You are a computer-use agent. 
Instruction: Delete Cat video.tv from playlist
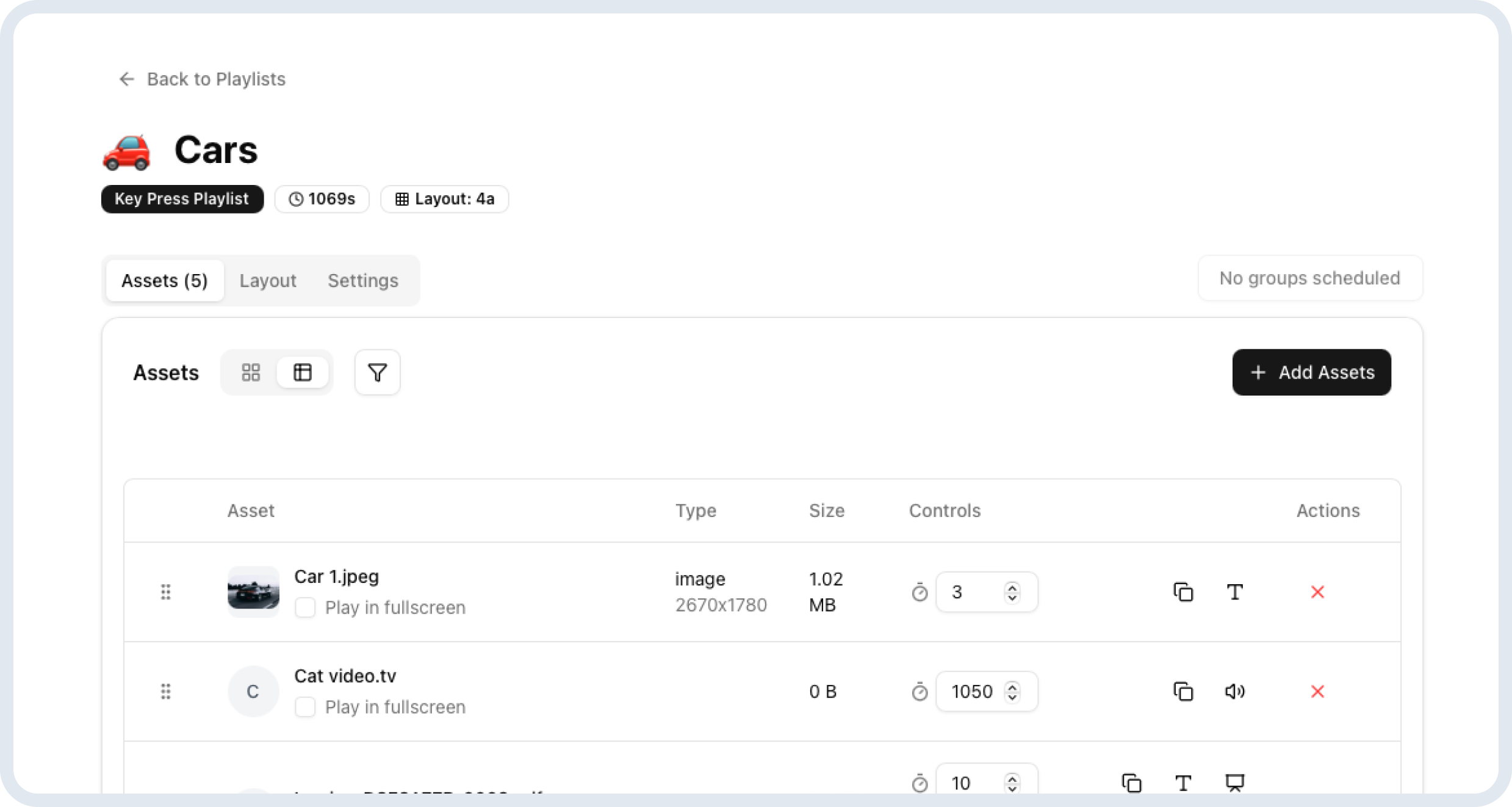coord(1317,692)
